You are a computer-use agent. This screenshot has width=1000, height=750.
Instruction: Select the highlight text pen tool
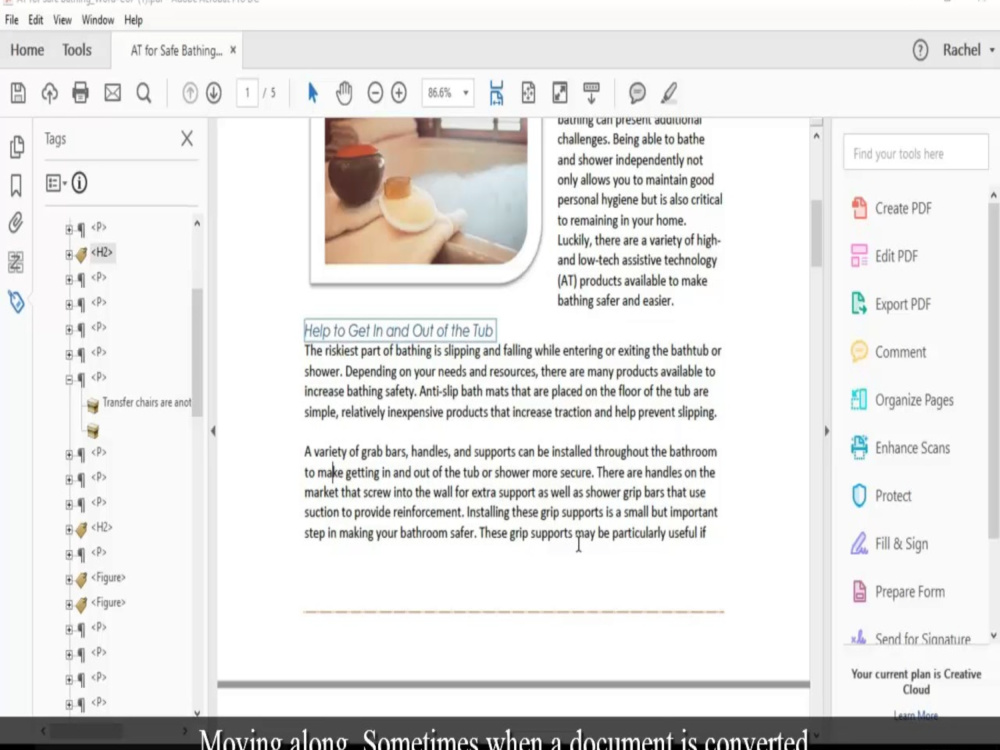click(668, 93)
